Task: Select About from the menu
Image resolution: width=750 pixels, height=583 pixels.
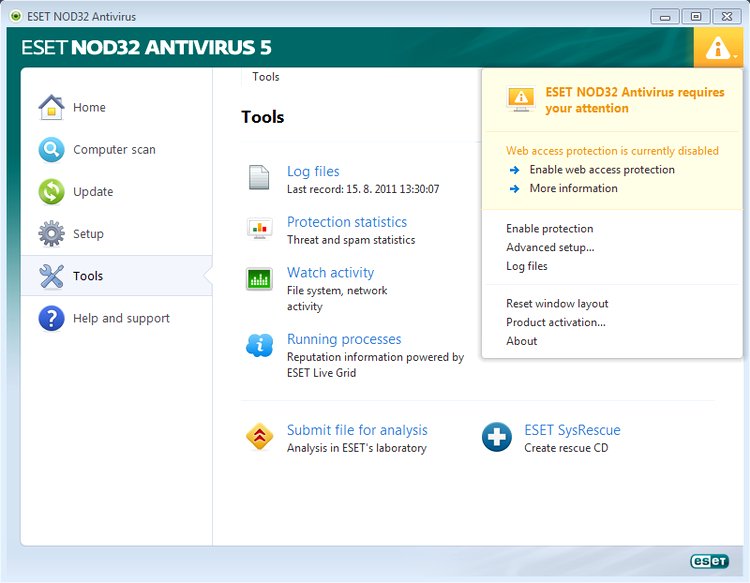Action: point(521,341)
